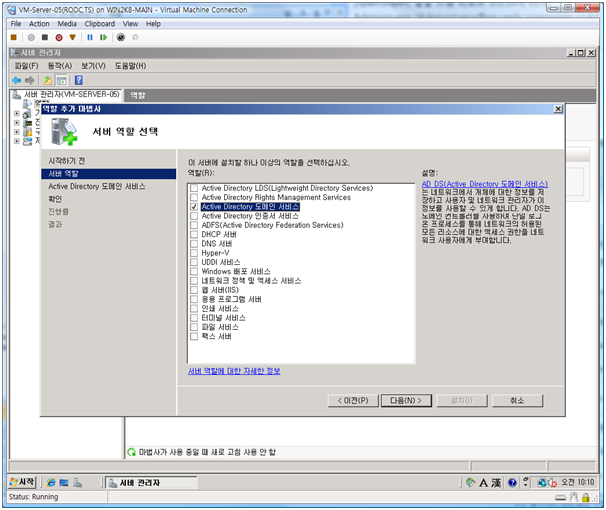
Task: Click the < 이전(P) button
Action: click(x=353, y=401)
